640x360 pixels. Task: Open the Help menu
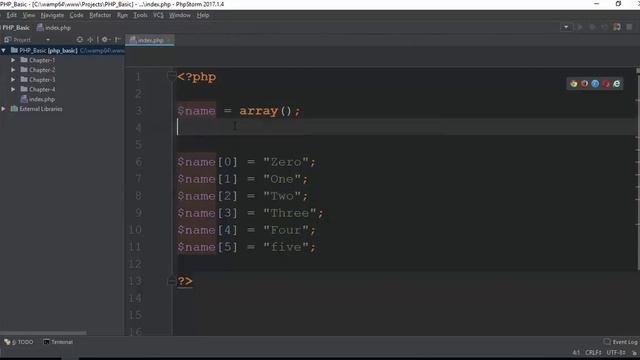click(203, 15)
